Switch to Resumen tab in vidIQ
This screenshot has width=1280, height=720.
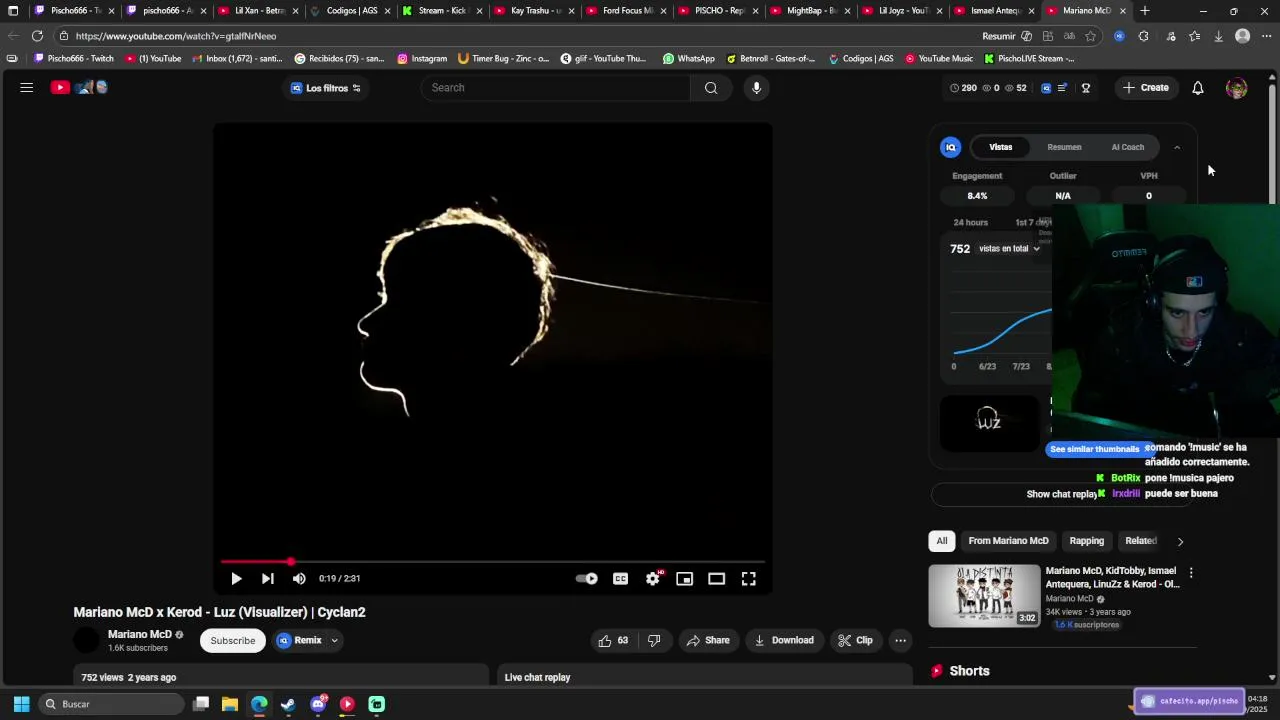pyautogui.click(x=1064, y=147)
